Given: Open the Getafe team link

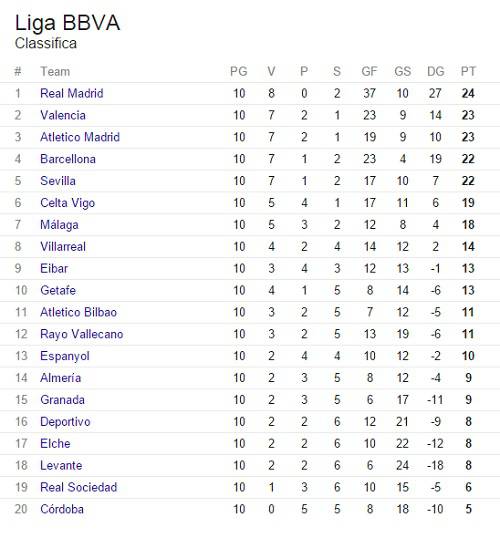Looking at the screenshot, I should tap(58, 291).
